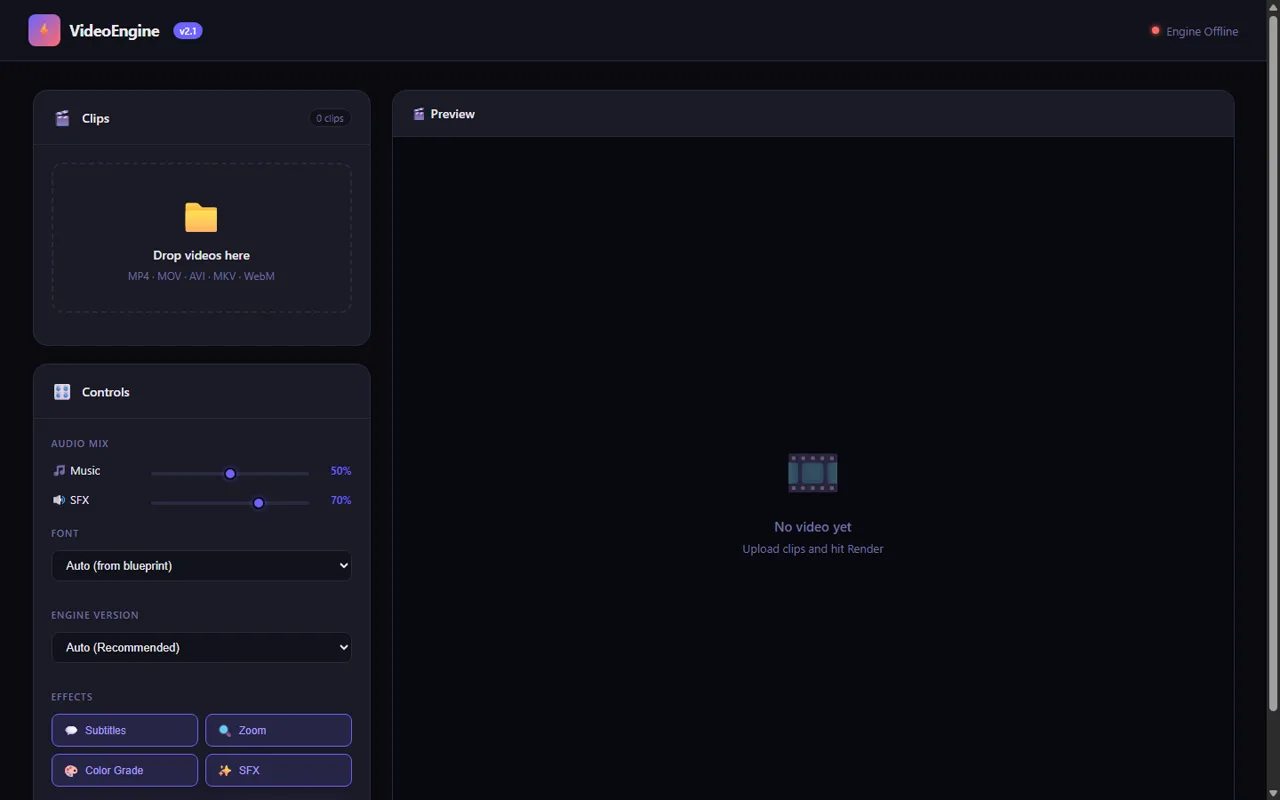Click the red Engine Offline status dot
Image resolution: width=1280 pixels, height=800 pixels.
tap(1155, 31)
